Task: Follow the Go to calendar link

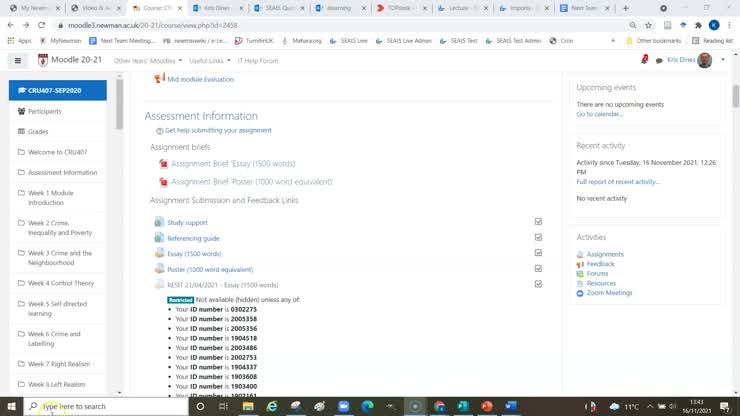Action: [x=599, y=114]
